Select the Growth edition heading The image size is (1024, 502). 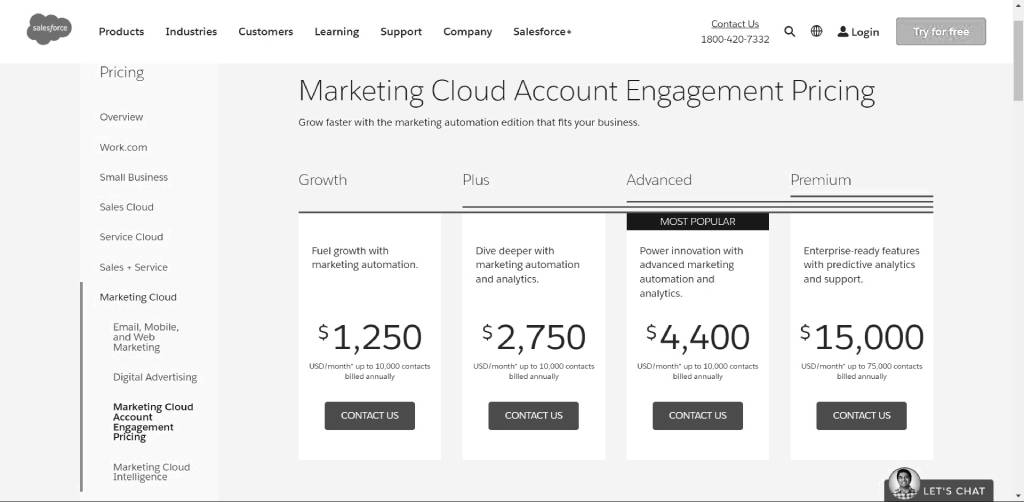(323, 180)
